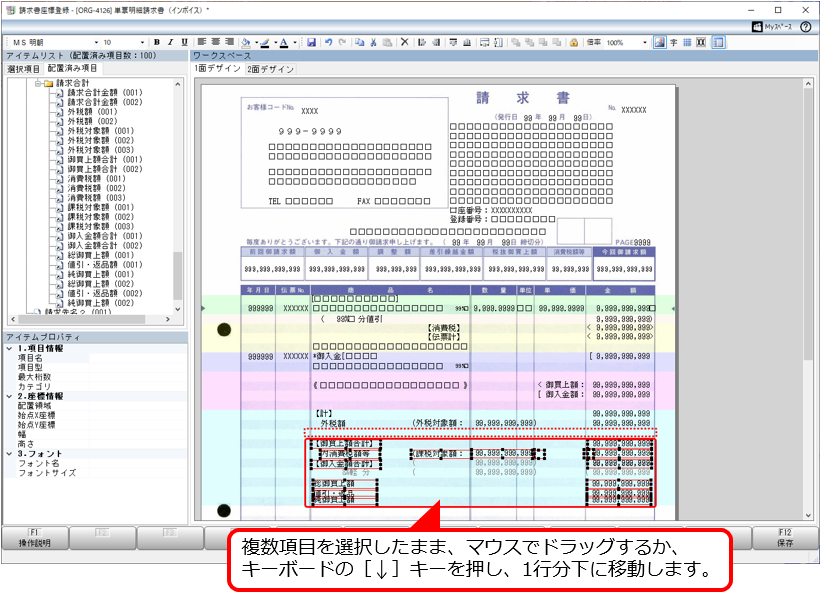
Task: Set text alignment to right
Action: tap(229, 42)
